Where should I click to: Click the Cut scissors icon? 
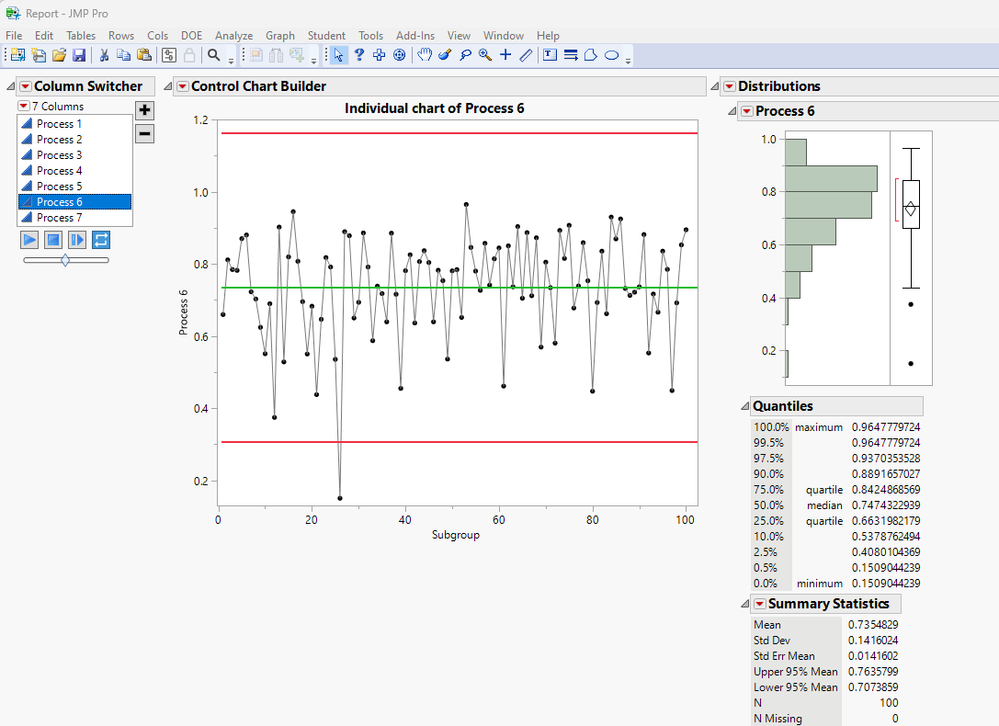(104, 55)
